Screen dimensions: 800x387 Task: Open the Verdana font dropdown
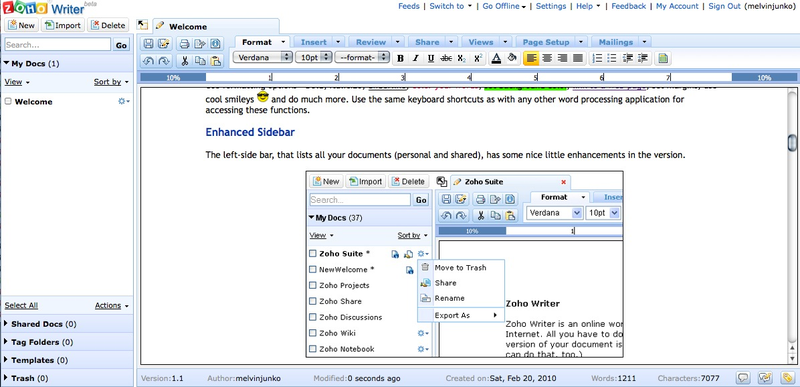pyautogui.click(x=262, y=58)
